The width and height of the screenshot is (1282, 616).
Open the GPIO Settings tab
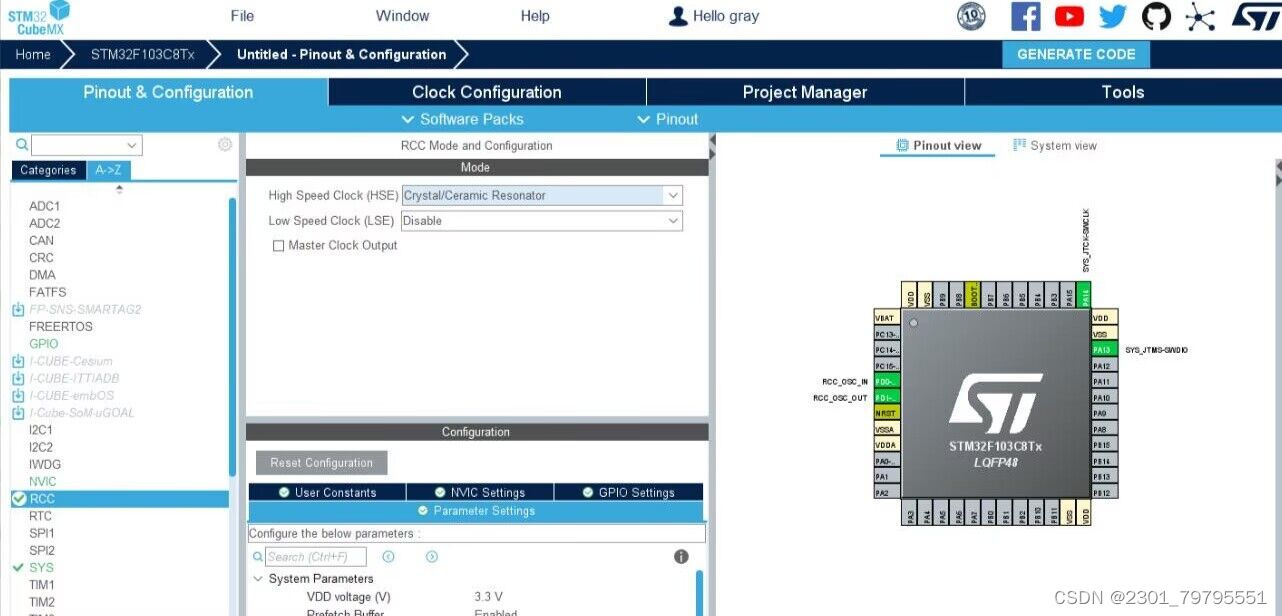click(x=628, y=492)
